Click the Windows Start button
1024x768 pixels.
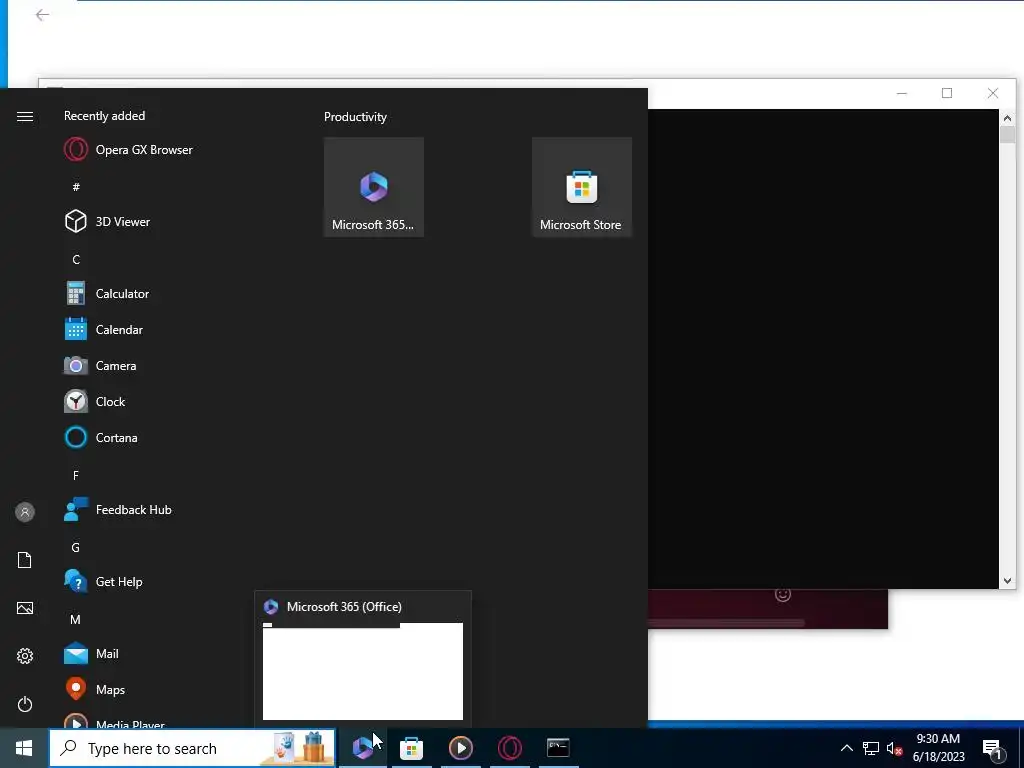point(24,748)
